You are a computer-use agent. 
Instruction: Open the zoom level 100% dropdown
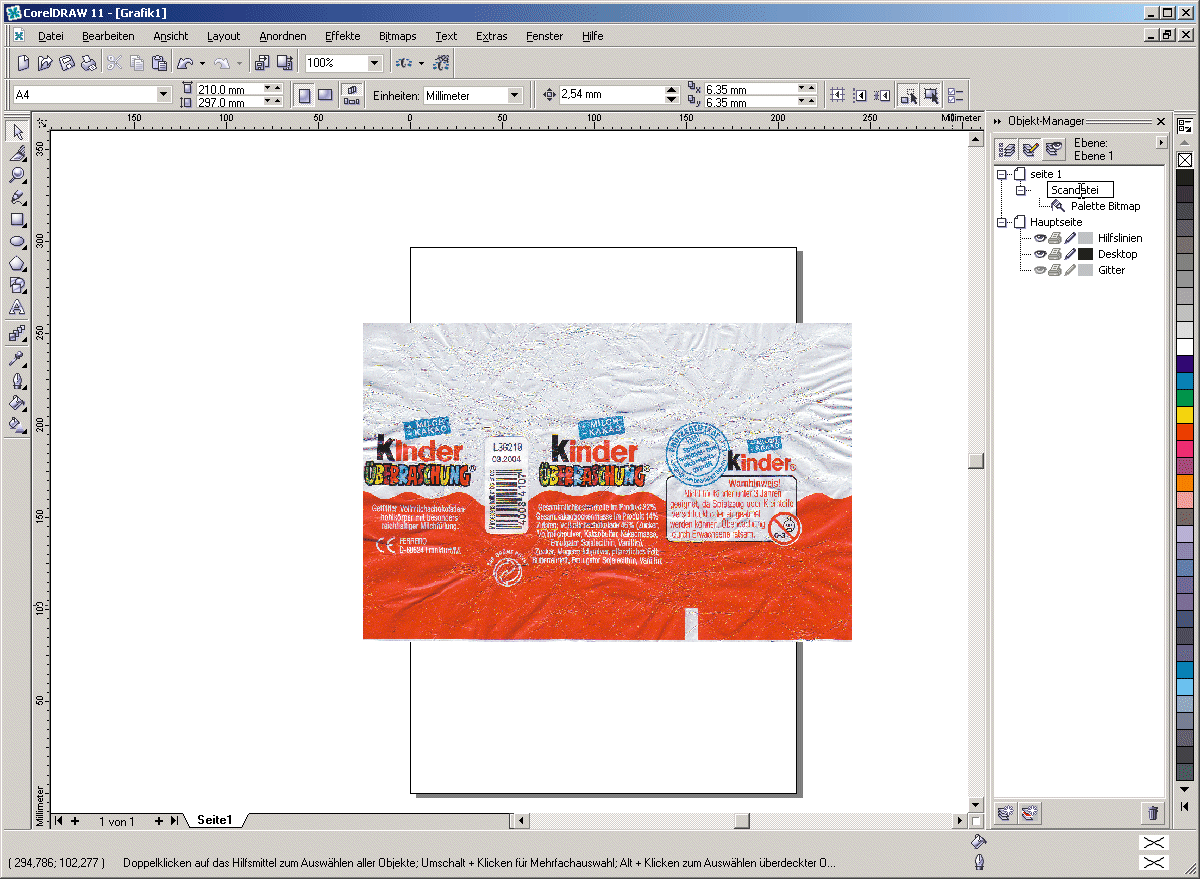pos(375,63)
